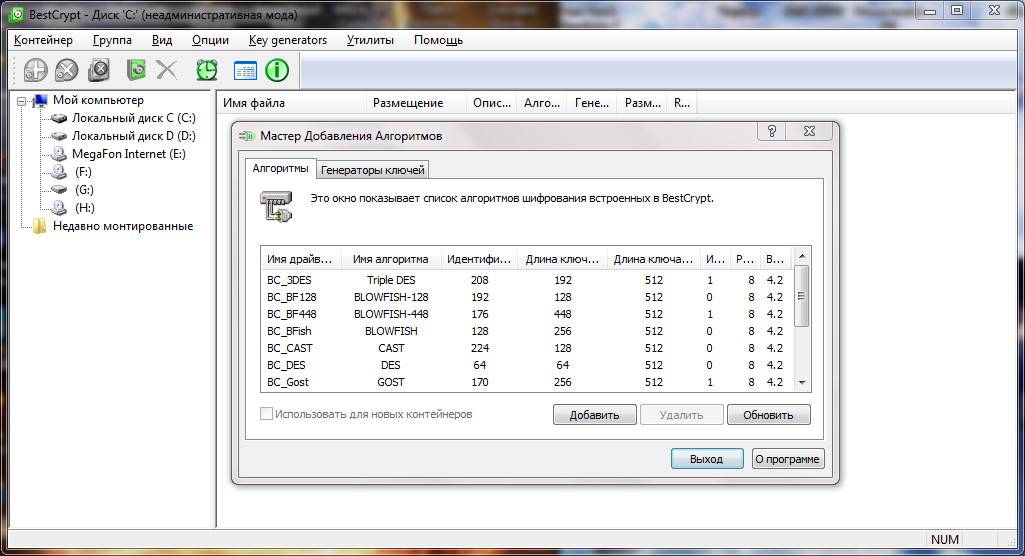This screenshot has width=1025, height=556.
Task: Select the BC_Gost row
Action: (527, 382)
